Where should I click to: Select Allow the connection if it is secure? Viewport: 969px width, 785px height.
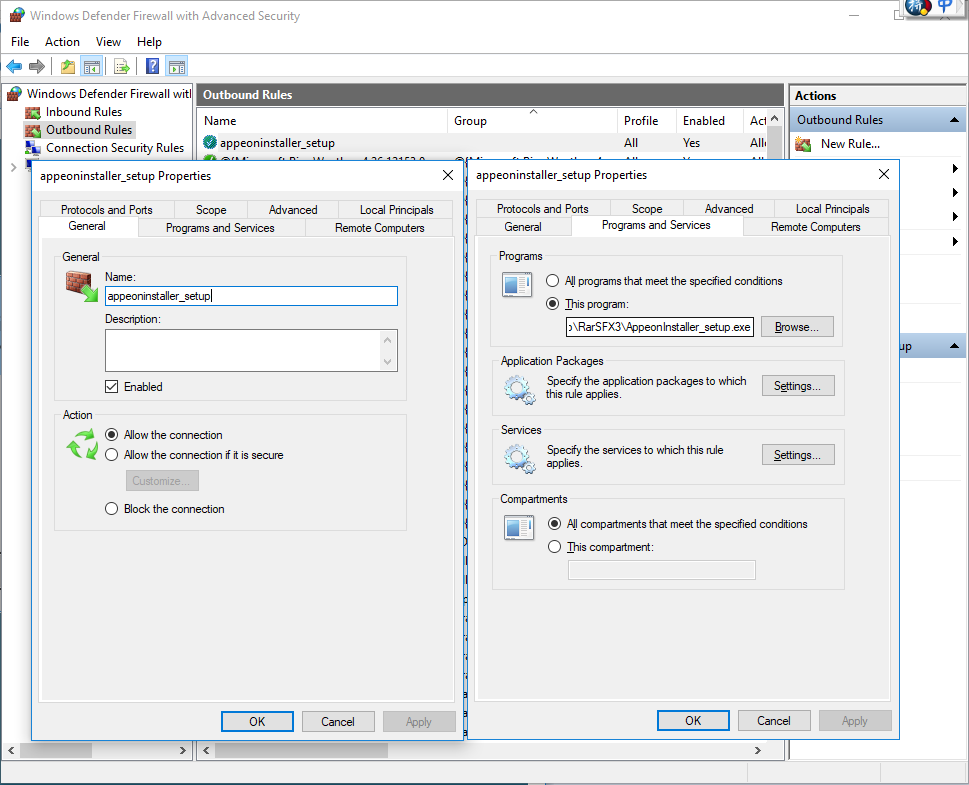(x=111, y=455)
